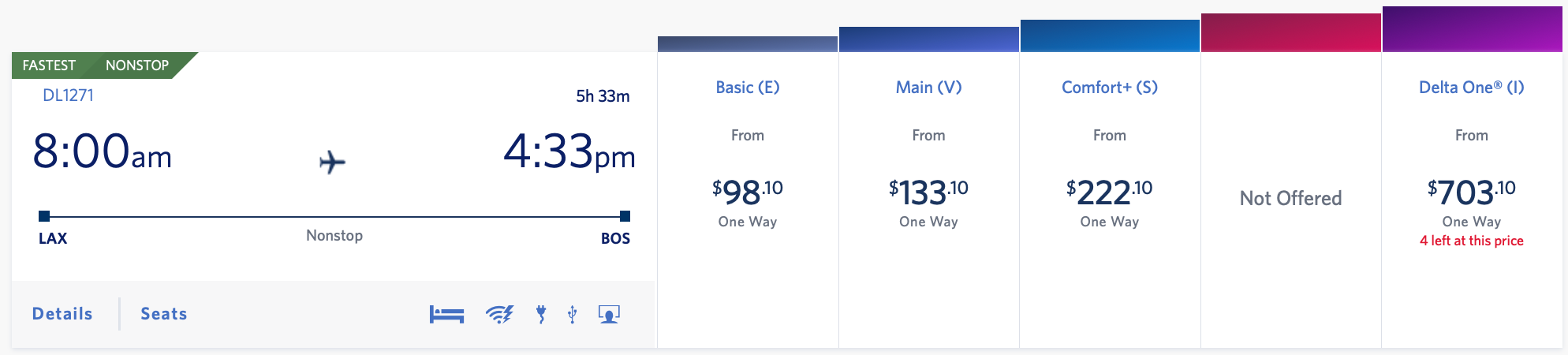Click the Comfort+ (S) fare class heading

(1109, 88)
